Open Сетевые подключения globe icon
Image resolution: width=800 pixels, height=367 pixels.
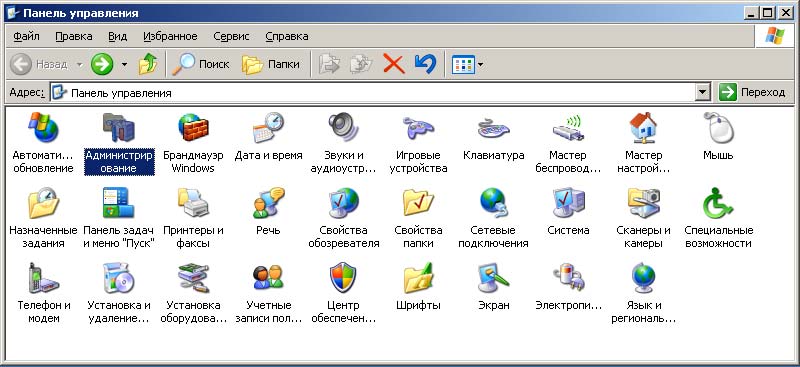click(493, 203)
